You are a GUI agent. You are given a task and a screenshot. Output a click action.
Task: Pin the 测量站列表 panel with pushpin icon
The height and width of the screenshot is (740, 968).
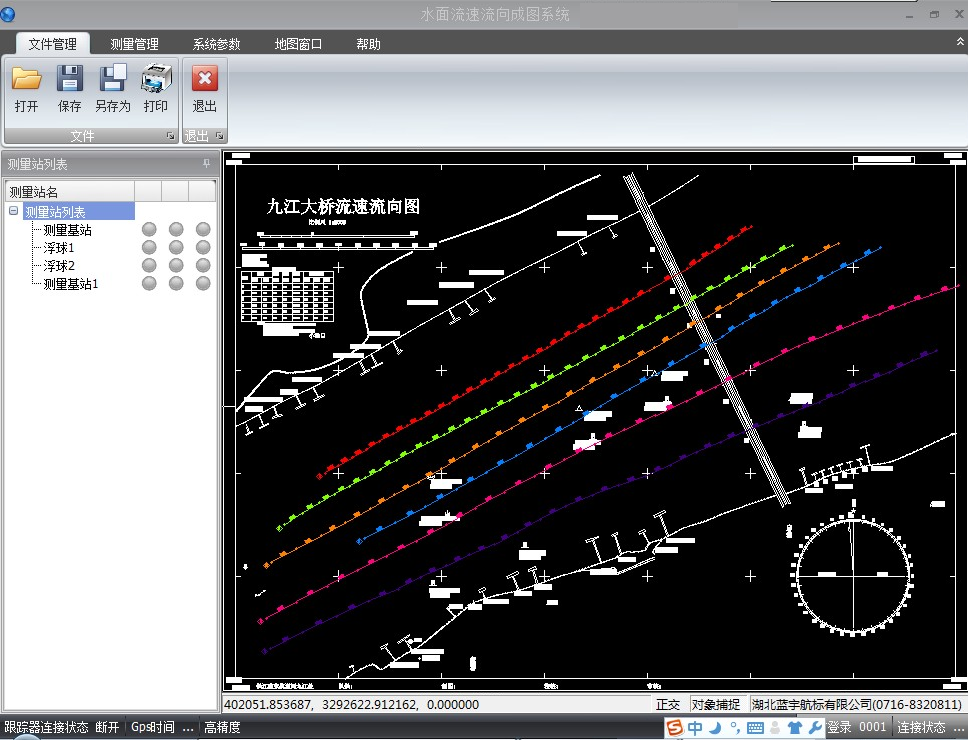pos(206,164)
